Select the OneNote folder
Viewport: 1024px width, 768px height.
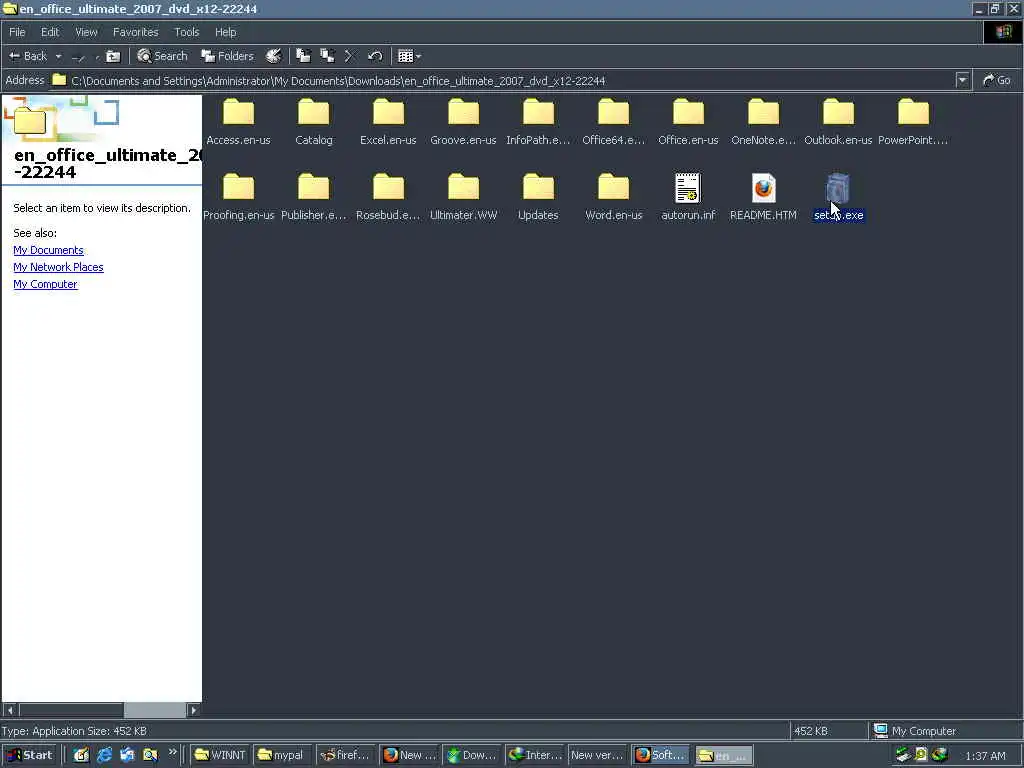coord(763,122)
